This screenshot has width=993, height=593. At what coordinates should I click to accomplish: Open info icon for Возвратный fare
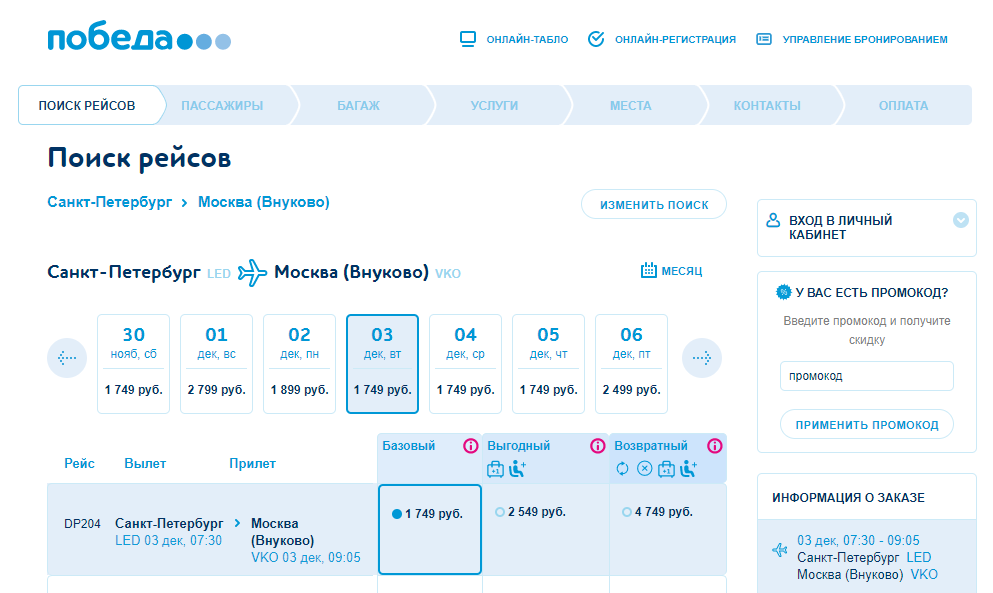pos(715,446)
